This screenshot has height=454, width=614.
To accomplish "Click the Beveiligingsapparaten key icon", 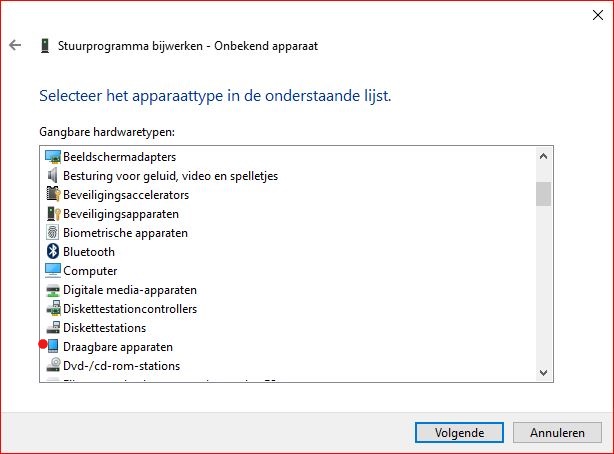I will (53, 214).
